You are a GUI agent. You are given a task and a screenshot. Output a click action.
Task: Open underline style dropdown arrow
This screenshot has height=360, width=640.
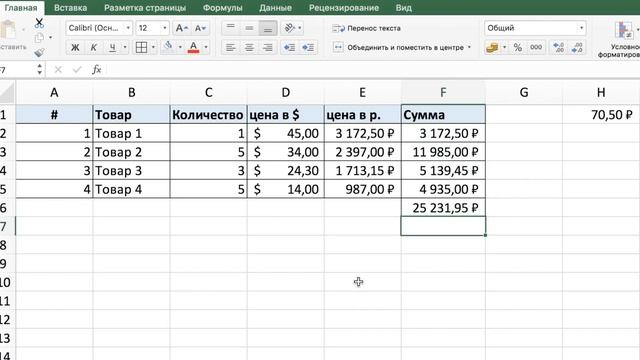[x=125, y=47]
